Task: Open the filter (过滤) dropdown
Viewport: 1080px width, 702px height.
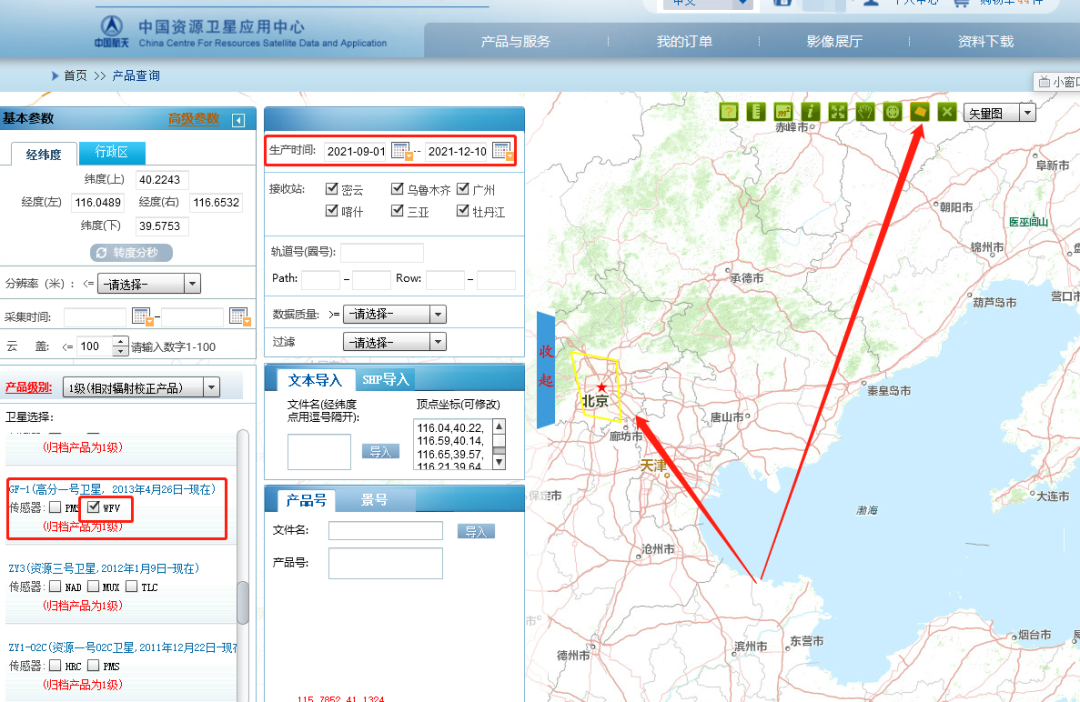Action: pyautogui.click(x=395, y=342)
